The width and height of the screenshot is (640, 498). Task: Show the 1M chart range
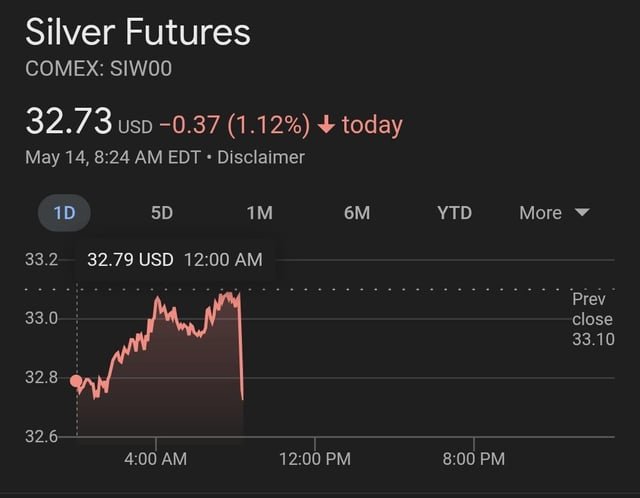point(258,213)
